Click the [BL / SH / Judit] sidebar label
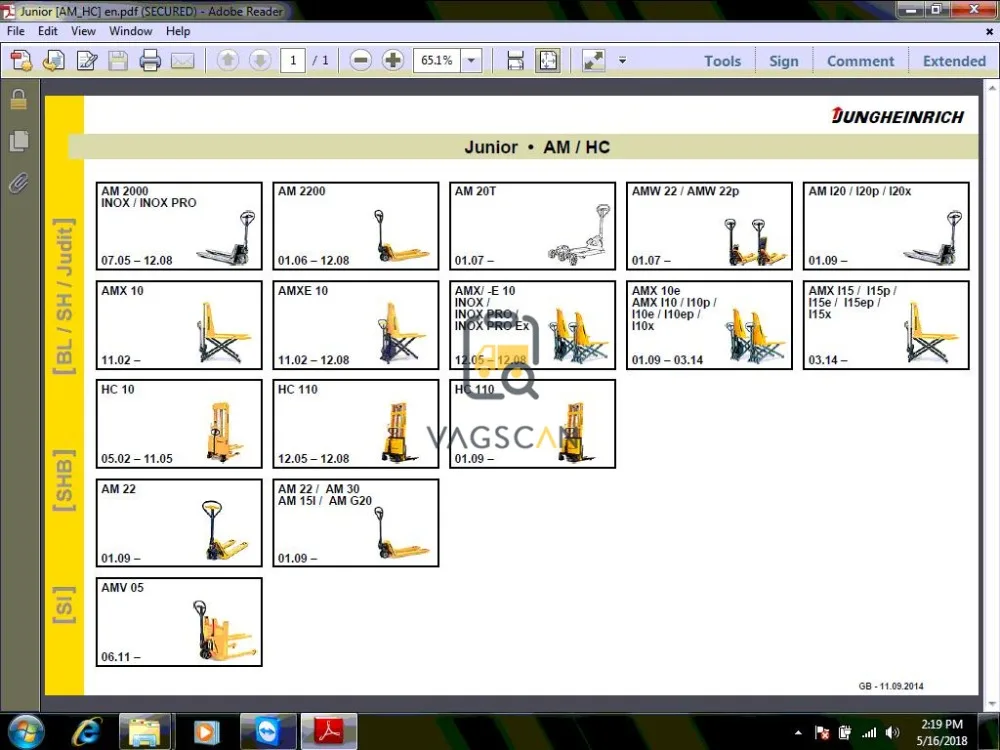 [64, 297]
